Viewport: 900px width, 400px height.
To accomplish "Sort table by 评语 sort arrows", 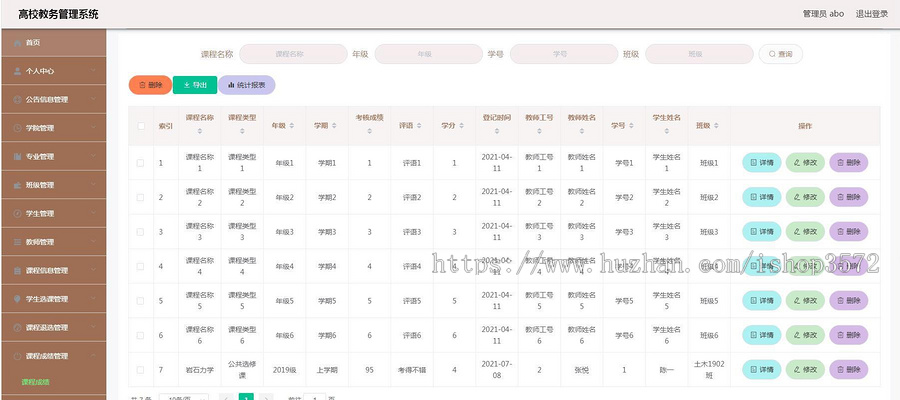I will [x=419, y=126].
